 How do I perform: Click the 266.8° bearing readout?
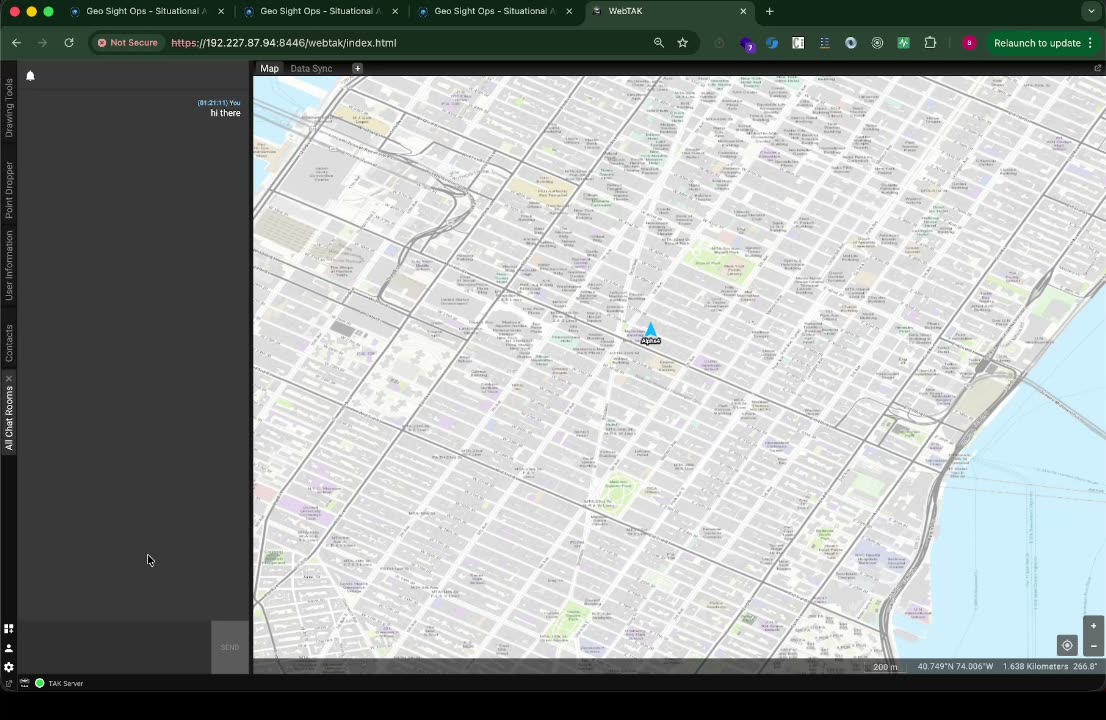point(1086,666)
